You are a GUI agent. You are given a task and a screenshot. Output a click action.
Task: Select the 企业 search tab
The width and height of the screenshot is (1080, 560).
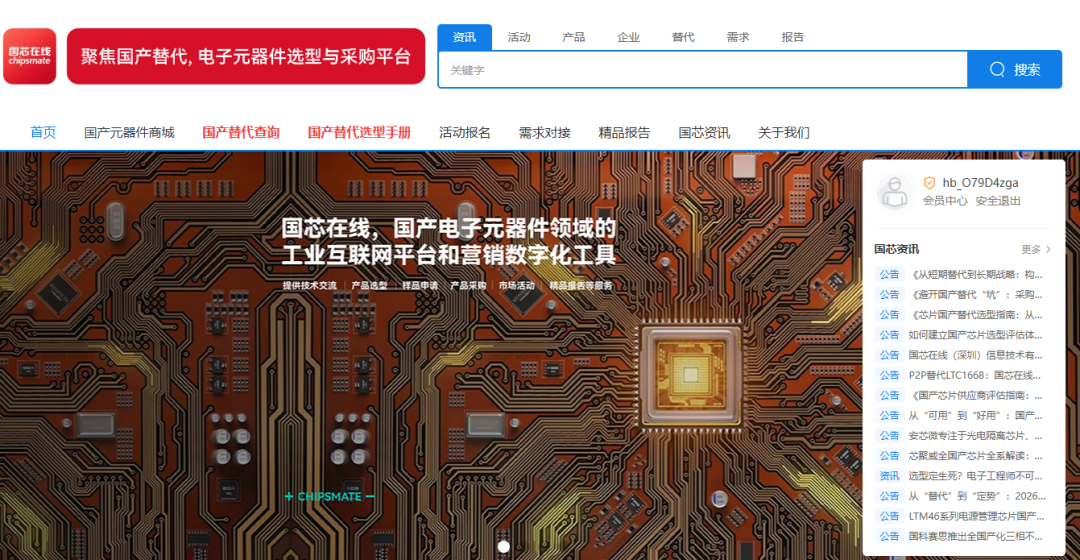pyautogui.click(x=628, y=37)
